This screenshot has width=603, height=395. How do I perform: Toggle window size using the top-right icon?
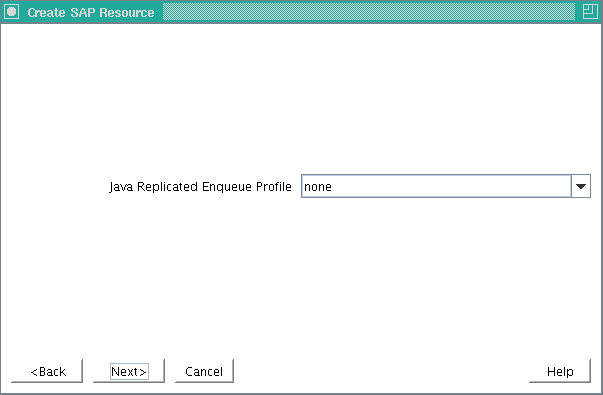[590, 12]
